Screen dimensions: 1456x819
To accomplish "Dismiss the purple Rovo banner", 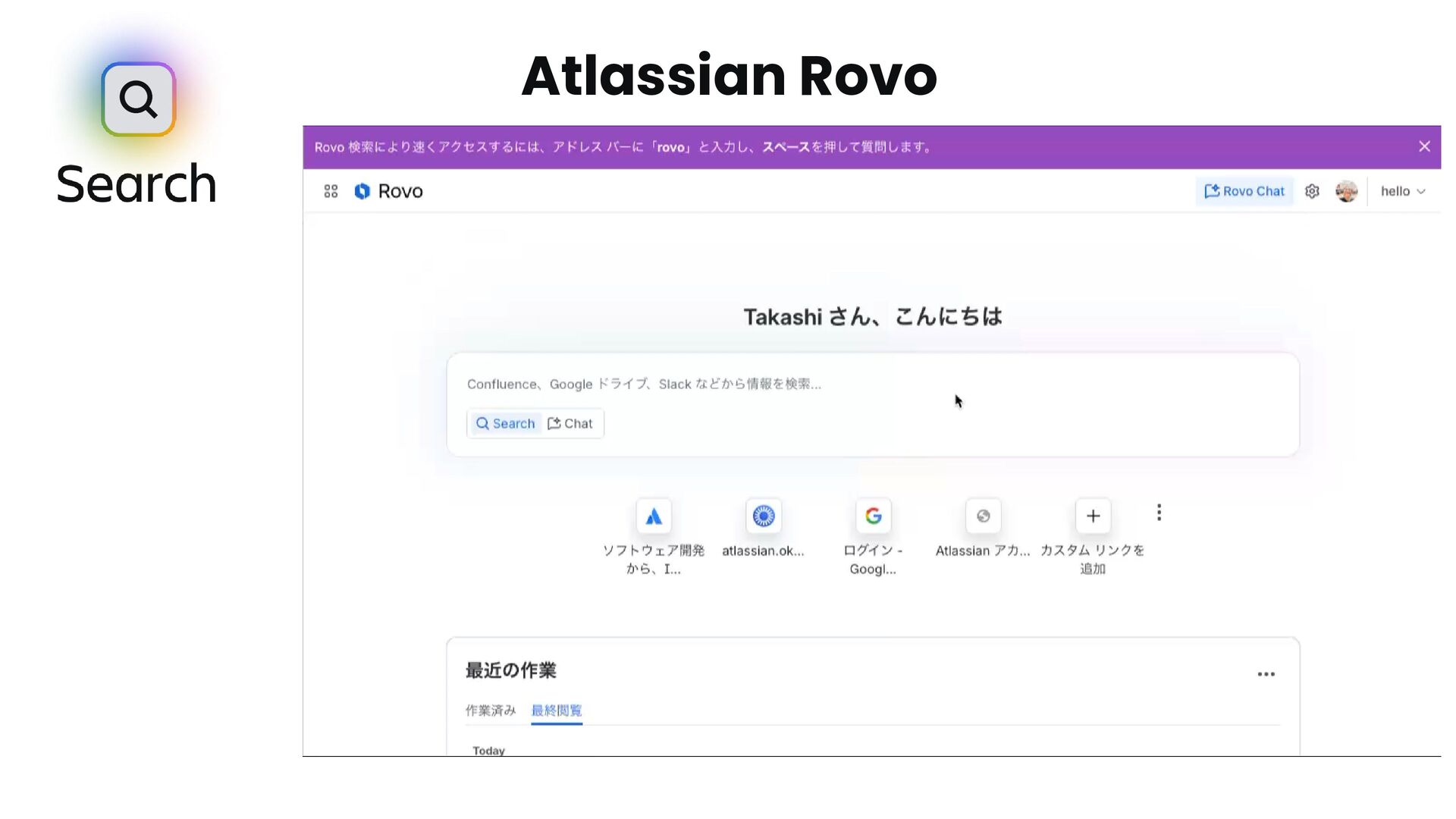I will [1424, 146].
